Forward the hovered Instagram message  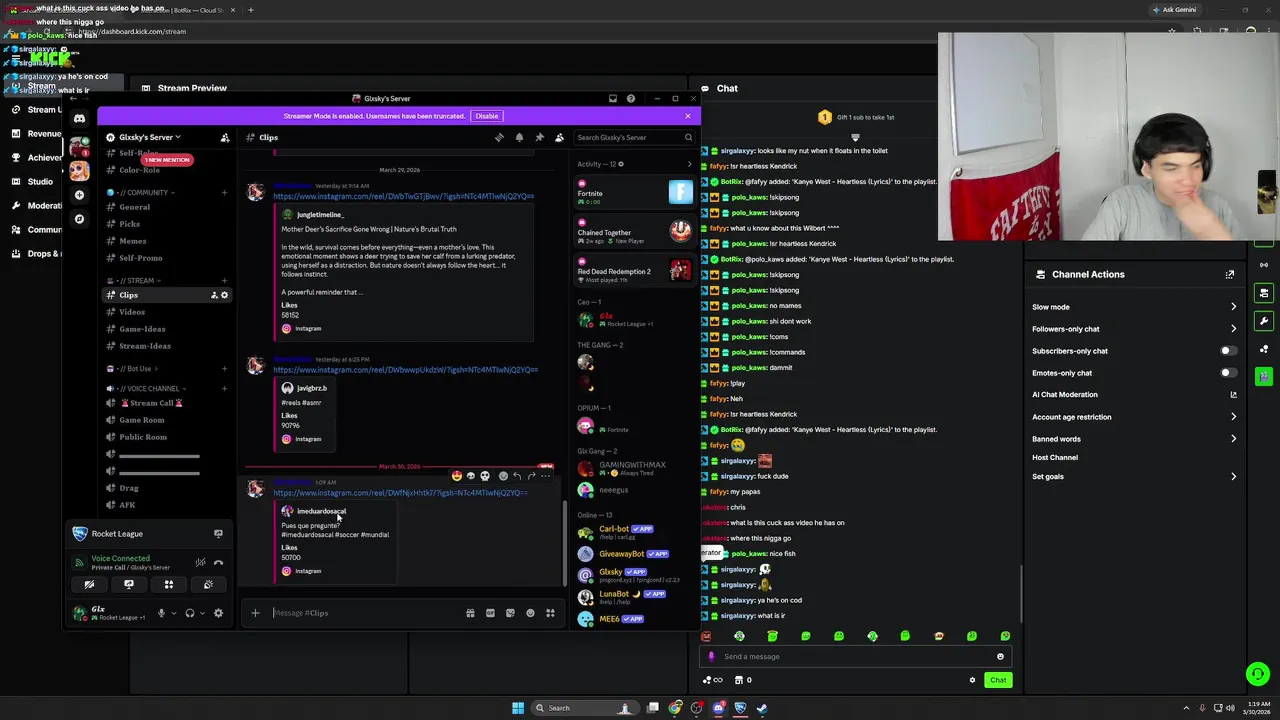click(x=531, y=476)
